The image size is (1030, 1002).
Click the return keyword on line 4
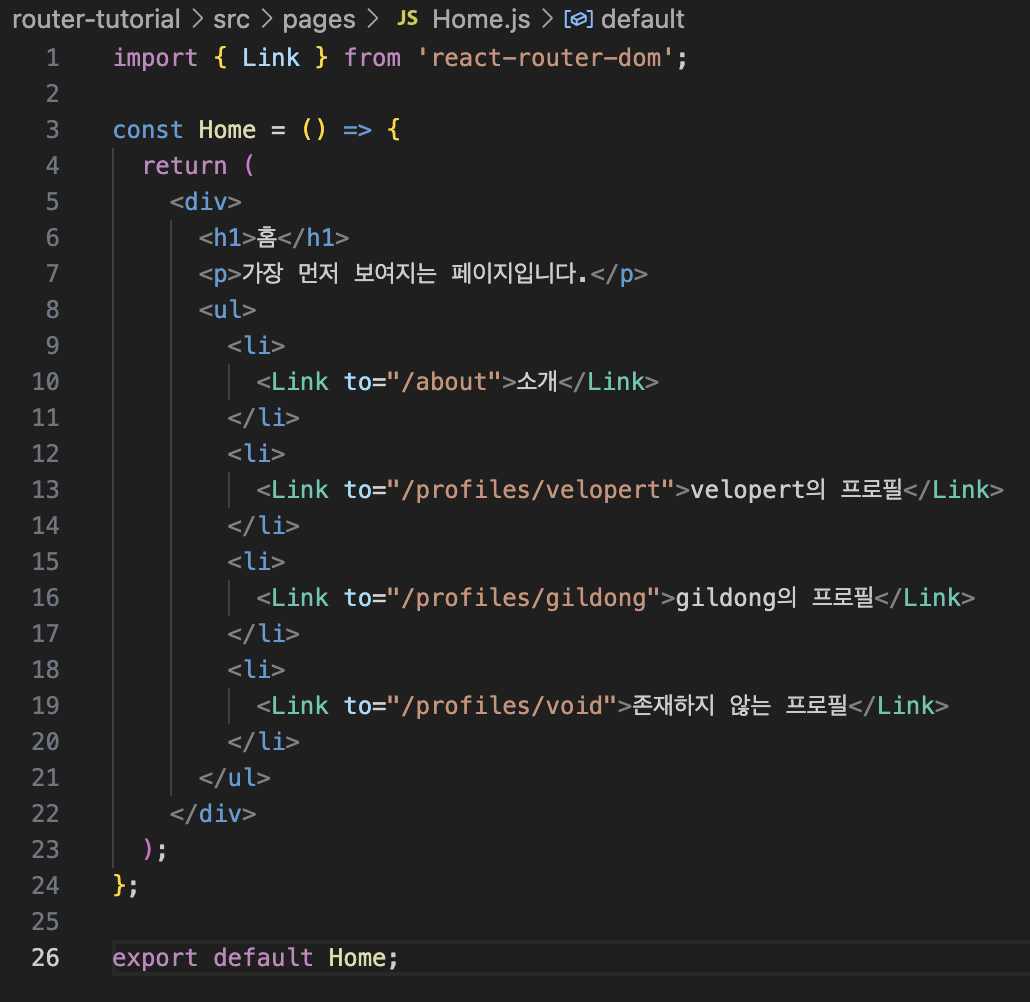185,166
